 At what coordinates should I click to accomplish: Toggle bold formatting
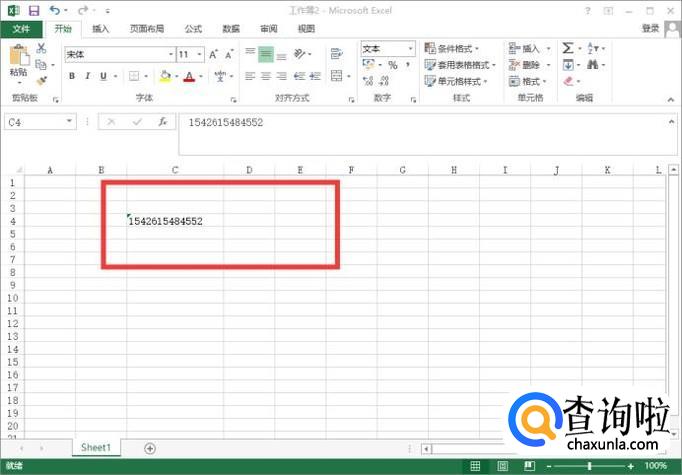tap(72, 76)
